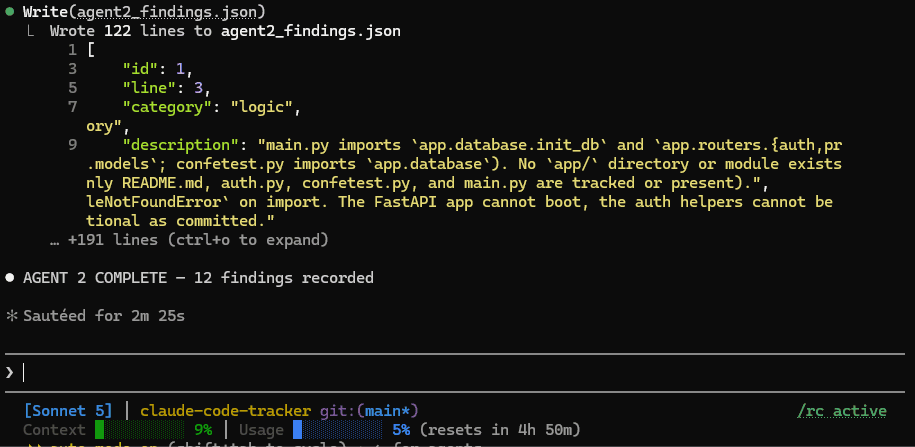This screenshot has width=915, height=447.
Task: Click the Write(agent2_findings.json) tool header
Action: [x=144, y=12]
